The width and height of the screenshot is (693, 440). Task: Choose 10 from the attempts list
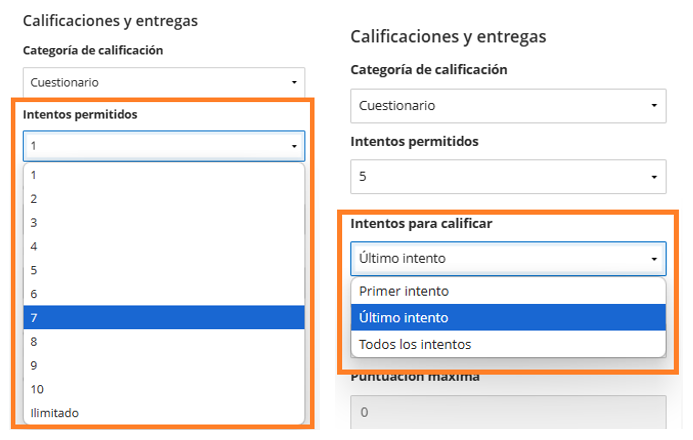click(x=163, y=389)
